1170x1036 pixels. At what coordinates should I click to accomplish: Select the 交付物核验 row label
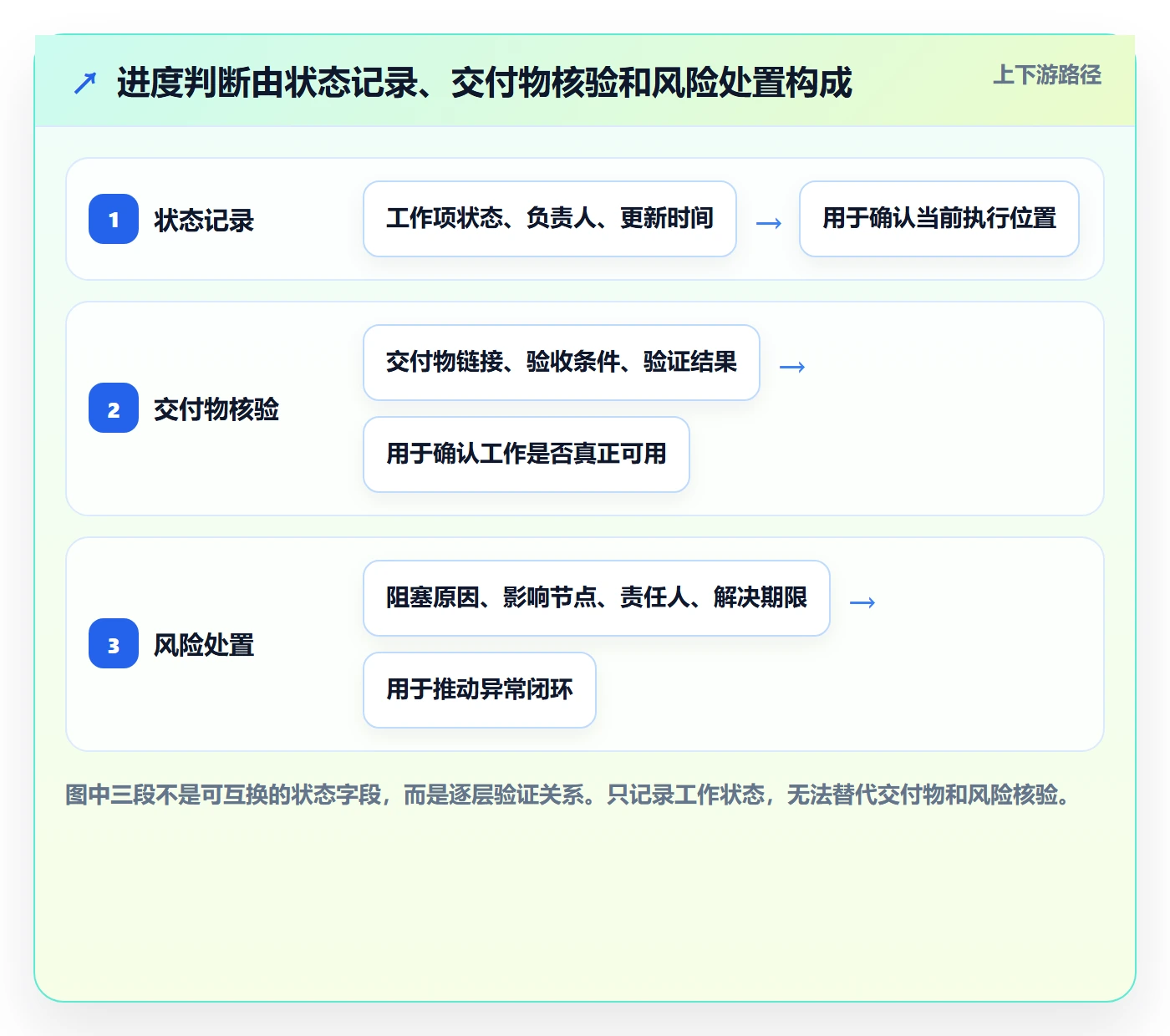tap(216, 409)
